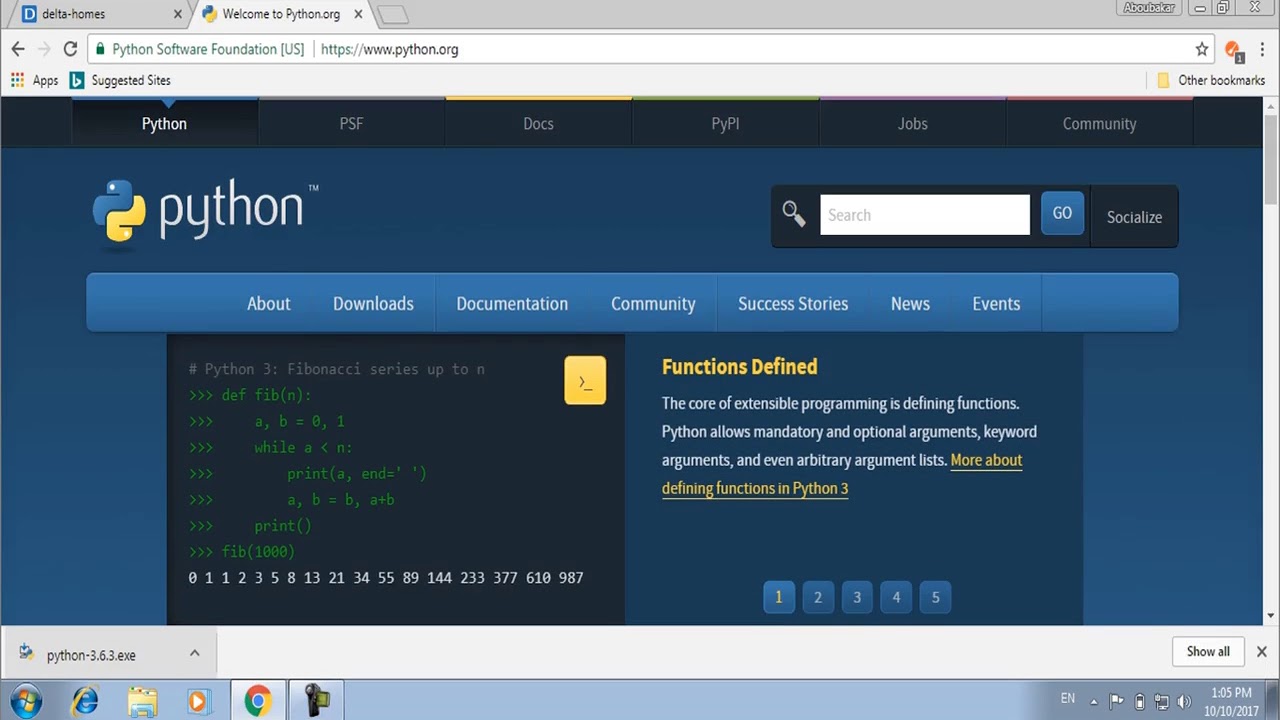Select the Docs top navigation tab
This screenshot has width=1280, height=720.
pyautogui.click(x=538, y=123)
